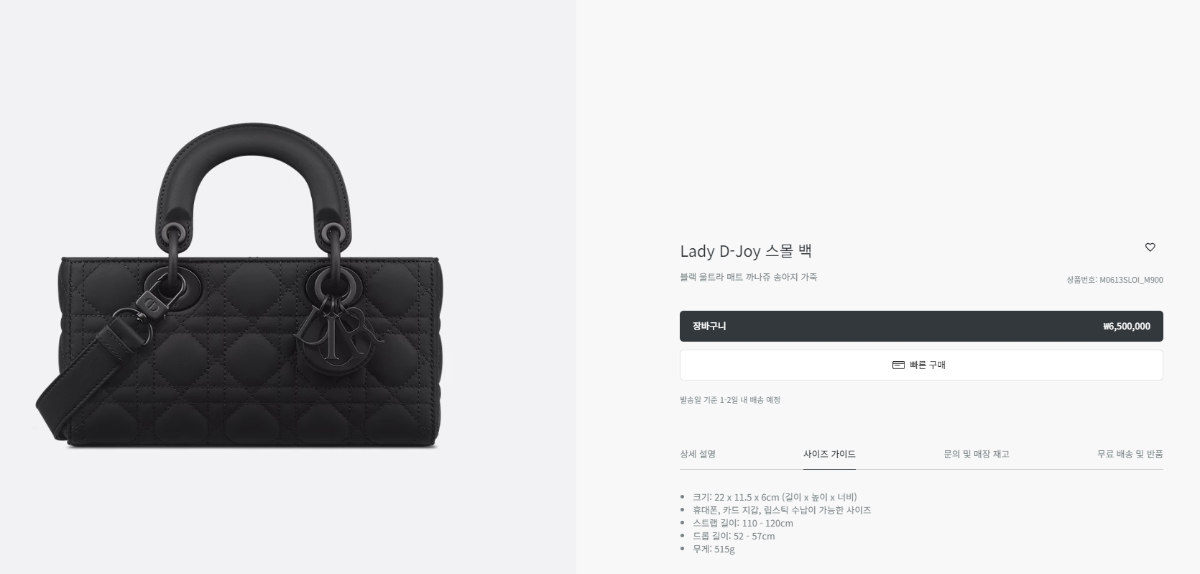
Task: Select the 사이즈 가이드 tab
Action: coord(829,454)
